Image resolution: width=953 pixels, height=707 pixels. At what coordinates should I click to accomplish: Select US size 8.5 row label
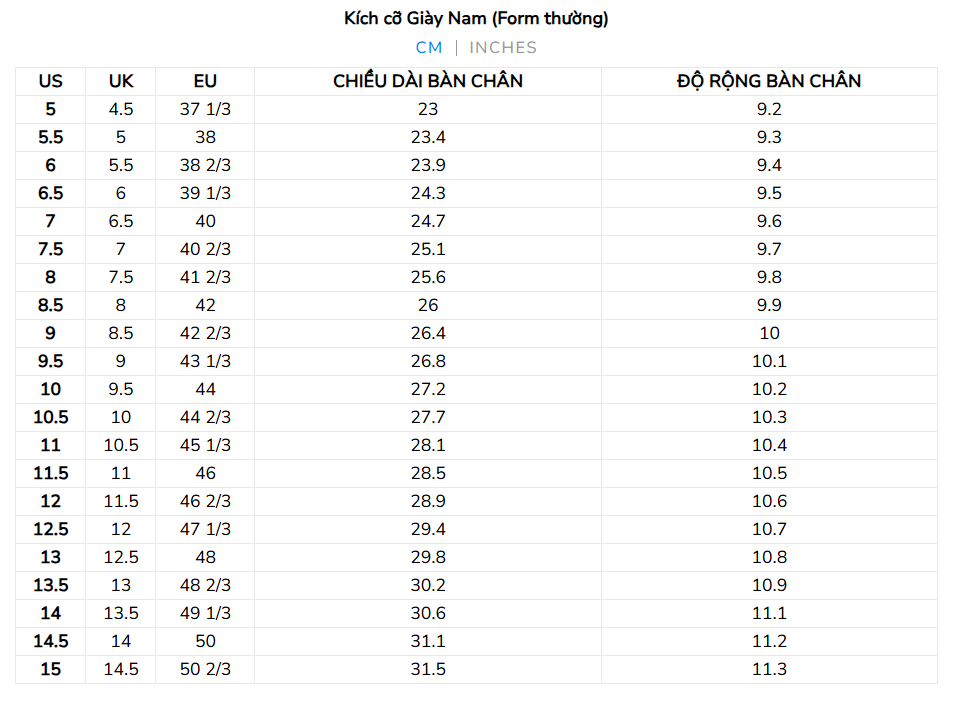coord(51,305)
